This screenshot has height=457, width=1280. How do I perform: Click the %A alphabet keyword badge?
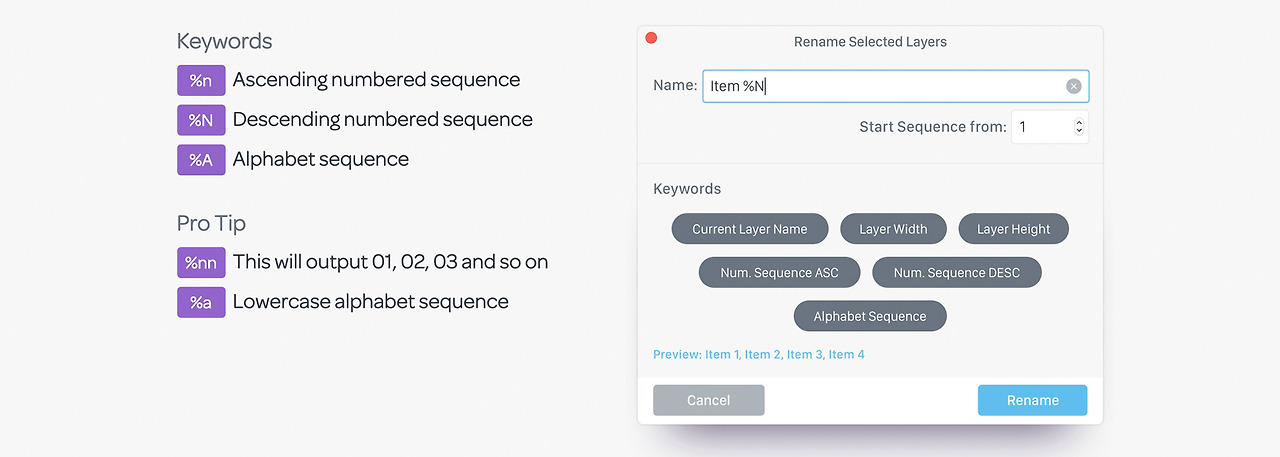201,160
